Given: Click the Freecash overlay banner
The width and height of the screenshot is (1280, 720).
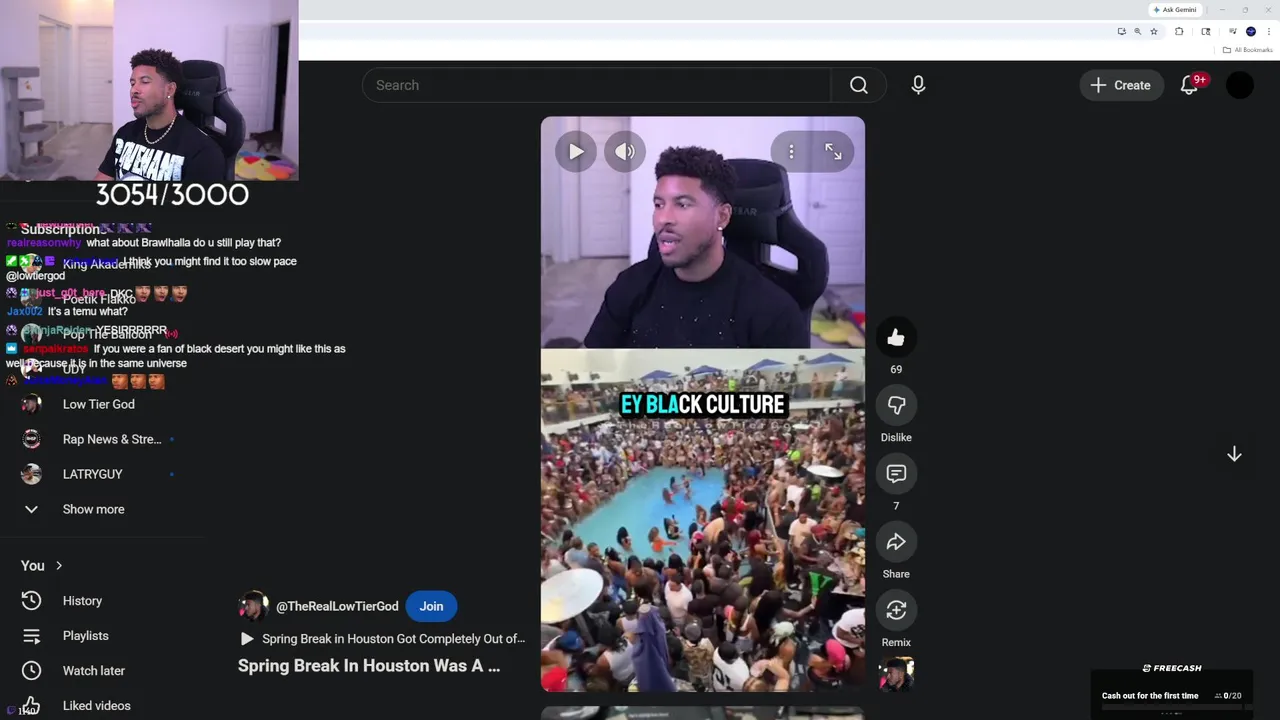Looking at the screenshot, I should coord(1171,690).
